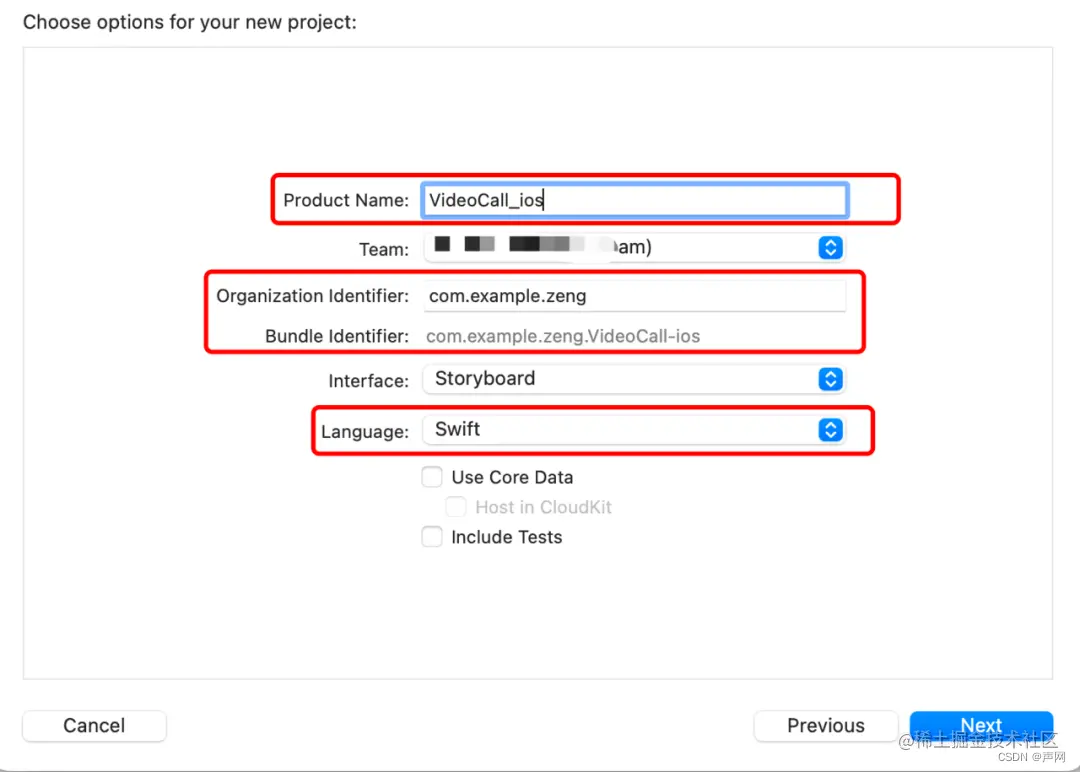
Task: Toggle the Host in CloudKit checkbox
Action: tap(455, 507)
